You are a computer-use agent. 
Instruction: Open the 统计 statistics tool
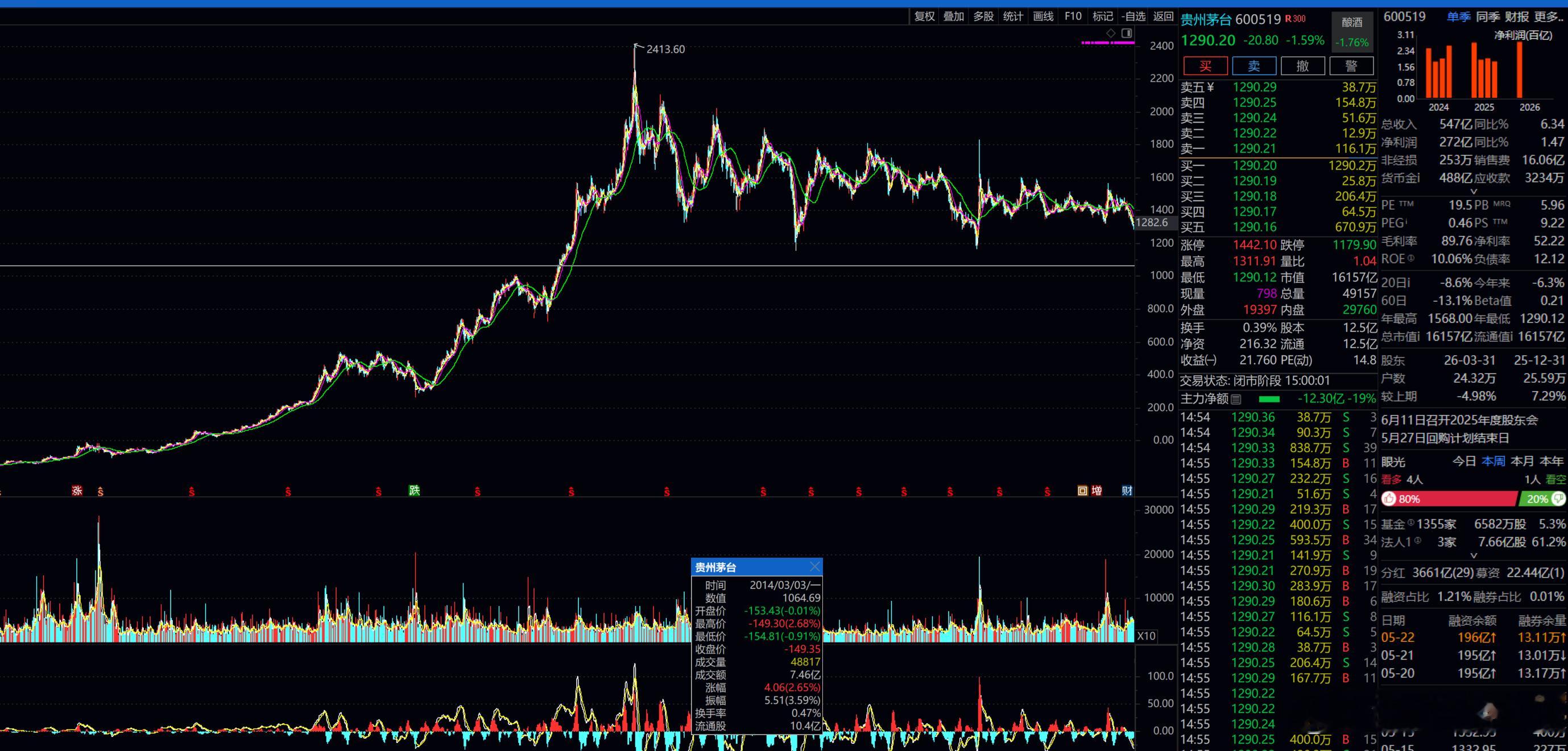pos(1013,16)
